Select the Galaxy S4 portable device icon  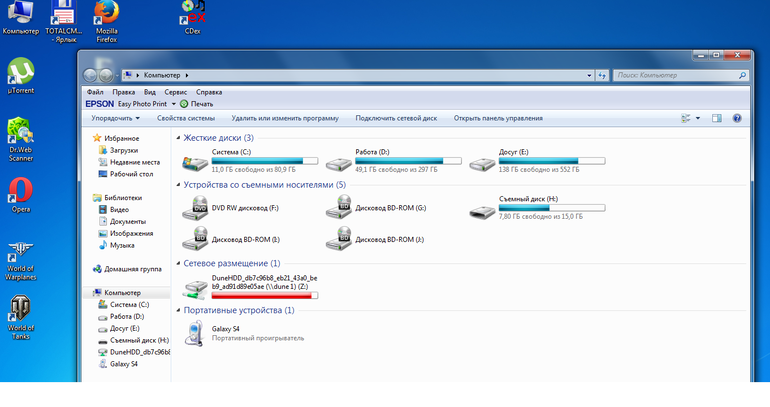[195, 333]
